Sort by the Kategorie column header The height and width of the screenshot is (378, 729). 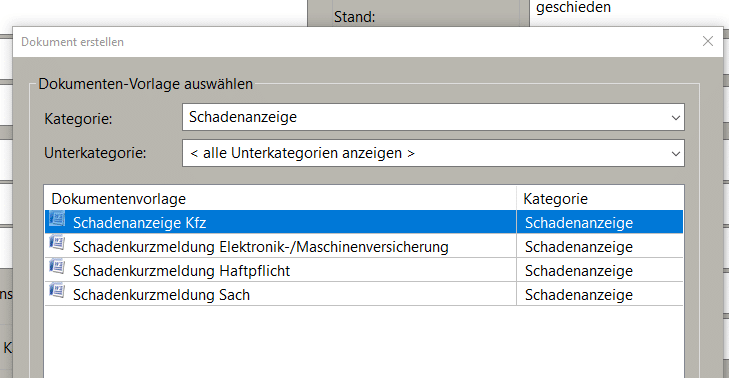pos(600,199)
